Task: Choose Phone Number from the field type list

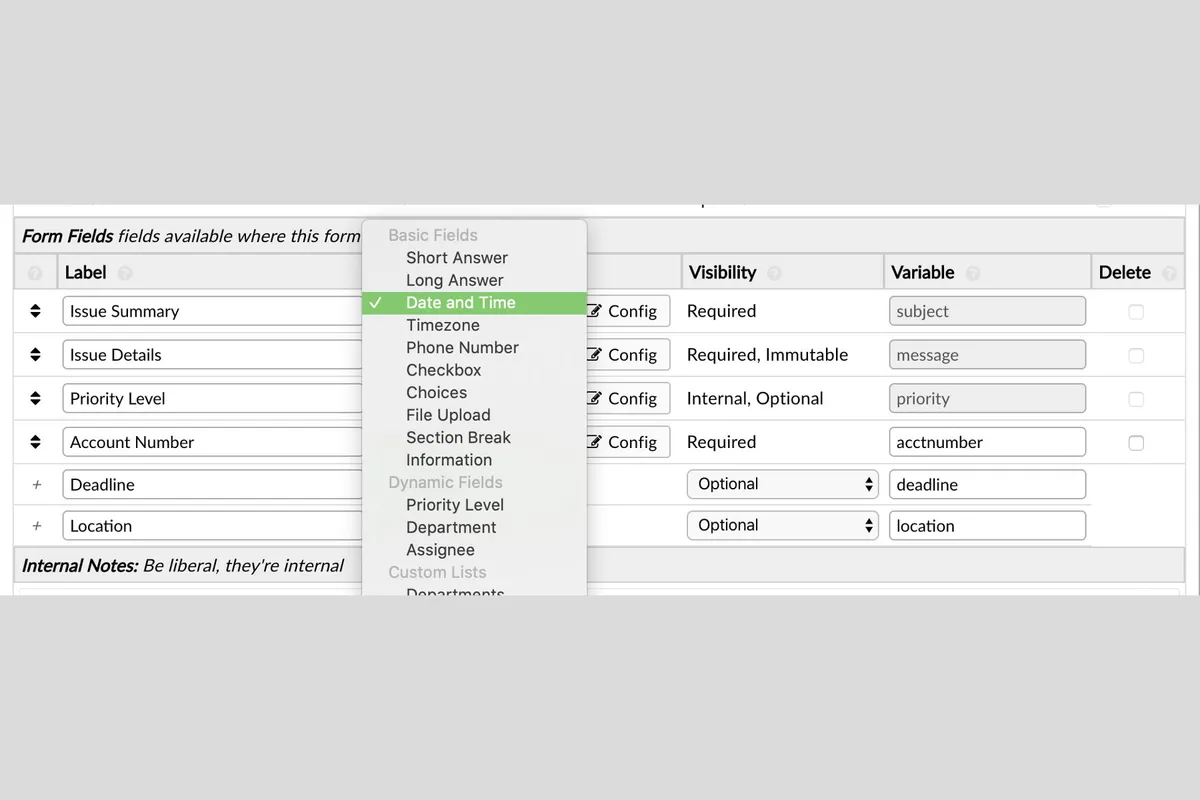Action: coord(462,348)
